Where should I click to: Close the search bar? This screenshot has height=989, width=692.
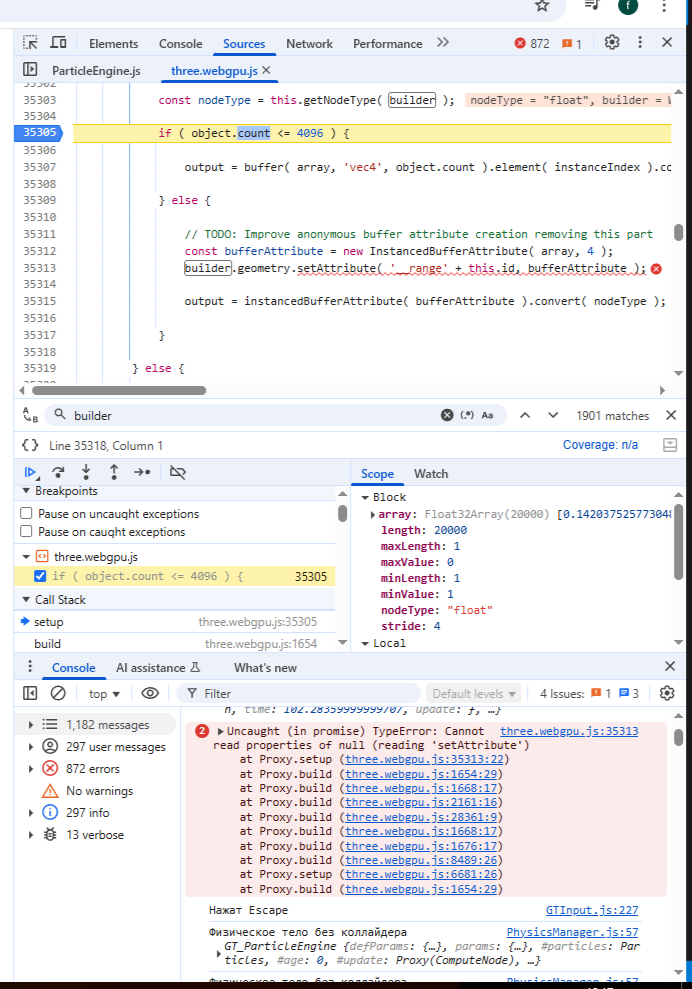[671, 415]
